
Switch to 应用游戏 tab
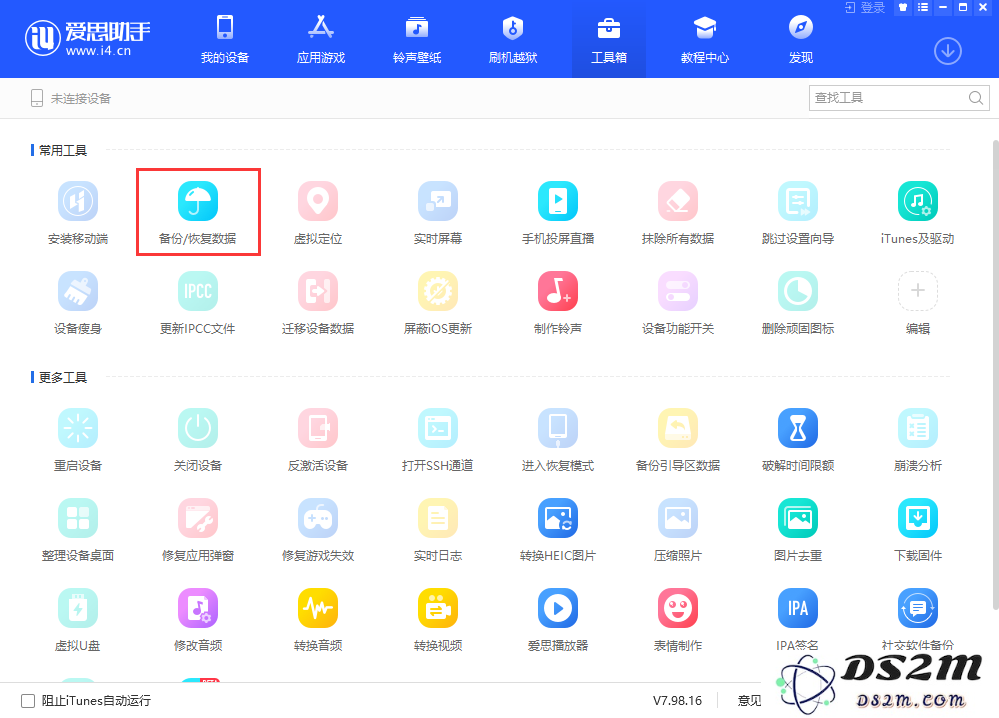click(320, 39)
